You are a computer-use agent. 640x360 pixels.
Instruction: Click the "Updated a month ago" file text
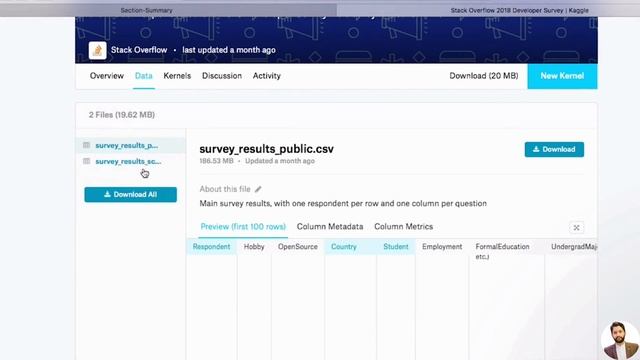coord(280,161)
